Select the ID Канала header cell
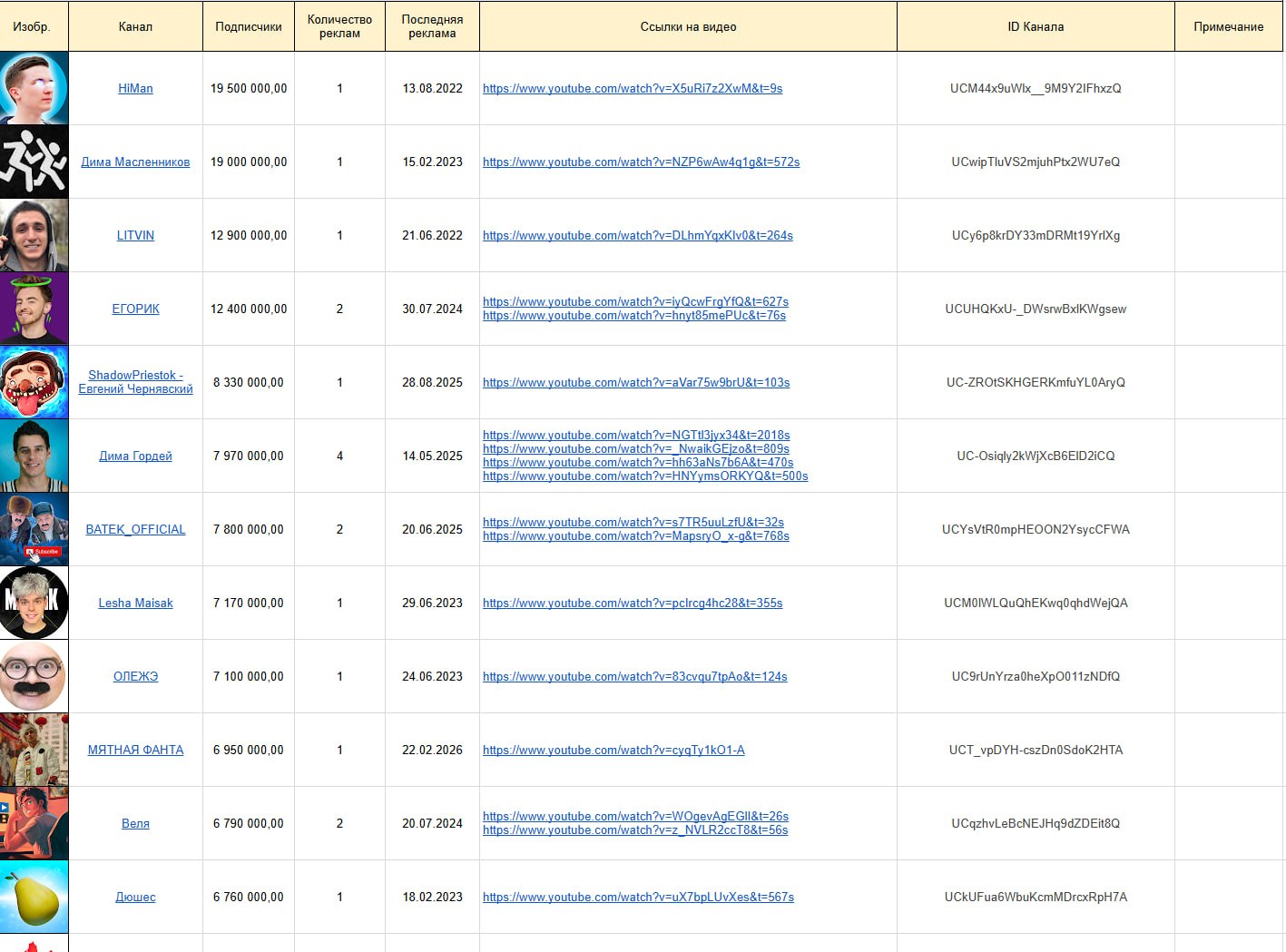The image size is (1286, 952). (x=1036, y=26)
